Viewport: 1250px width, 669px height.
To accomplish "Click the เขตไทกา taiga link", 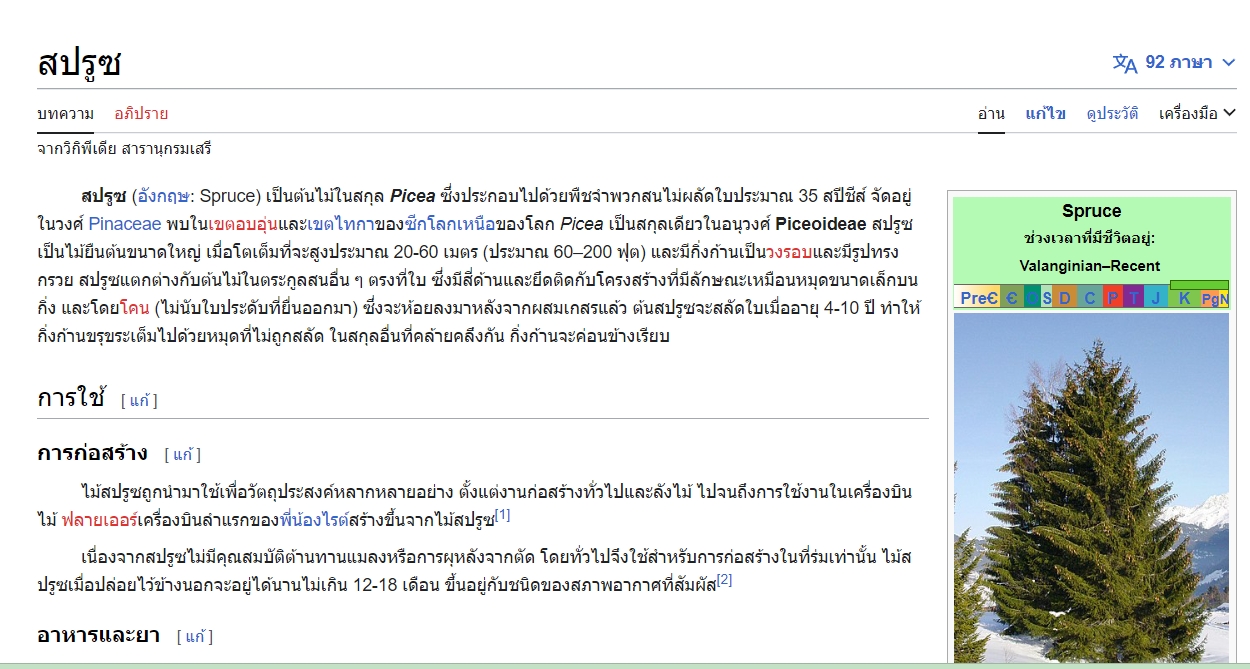I will click(x=340, y=224).
